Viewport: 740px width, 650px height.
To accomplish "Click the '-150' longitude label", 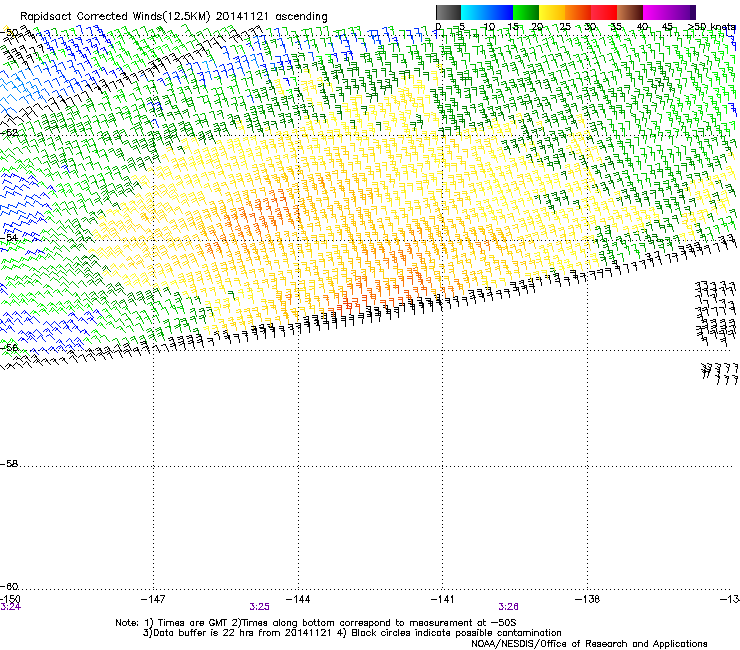I will (10, 599).
